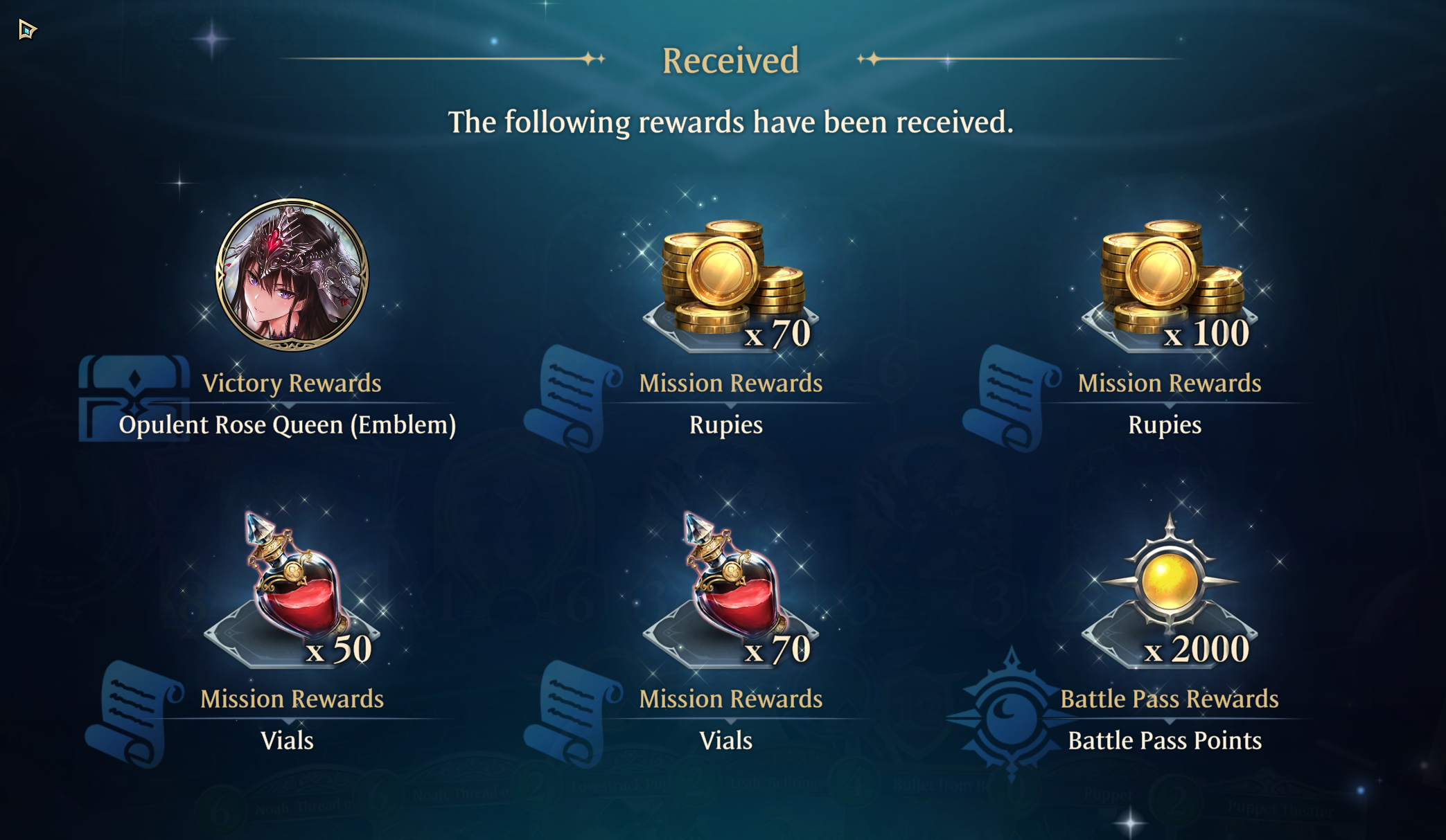
Task: Click the rewards received message text
Action: (731, 122)
